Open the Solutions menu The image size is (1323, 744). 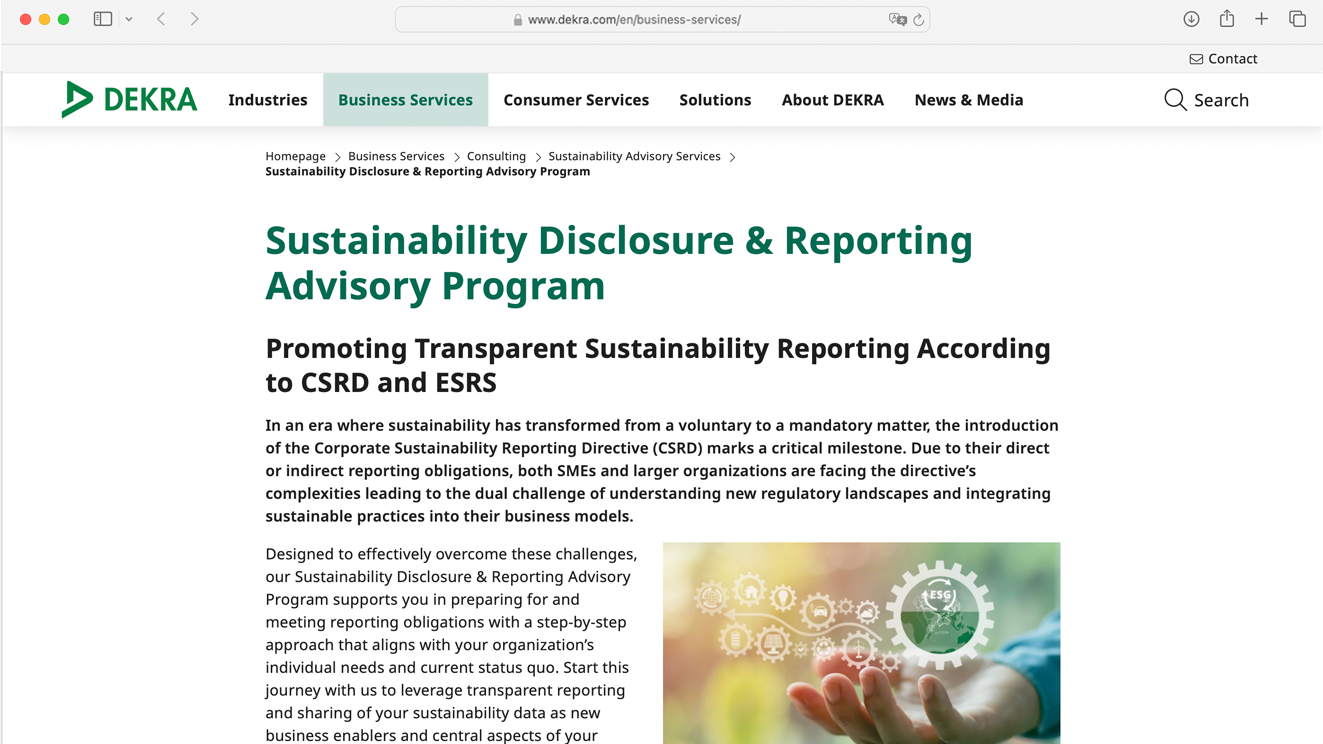pyautogui.click(x=715, y=100)
